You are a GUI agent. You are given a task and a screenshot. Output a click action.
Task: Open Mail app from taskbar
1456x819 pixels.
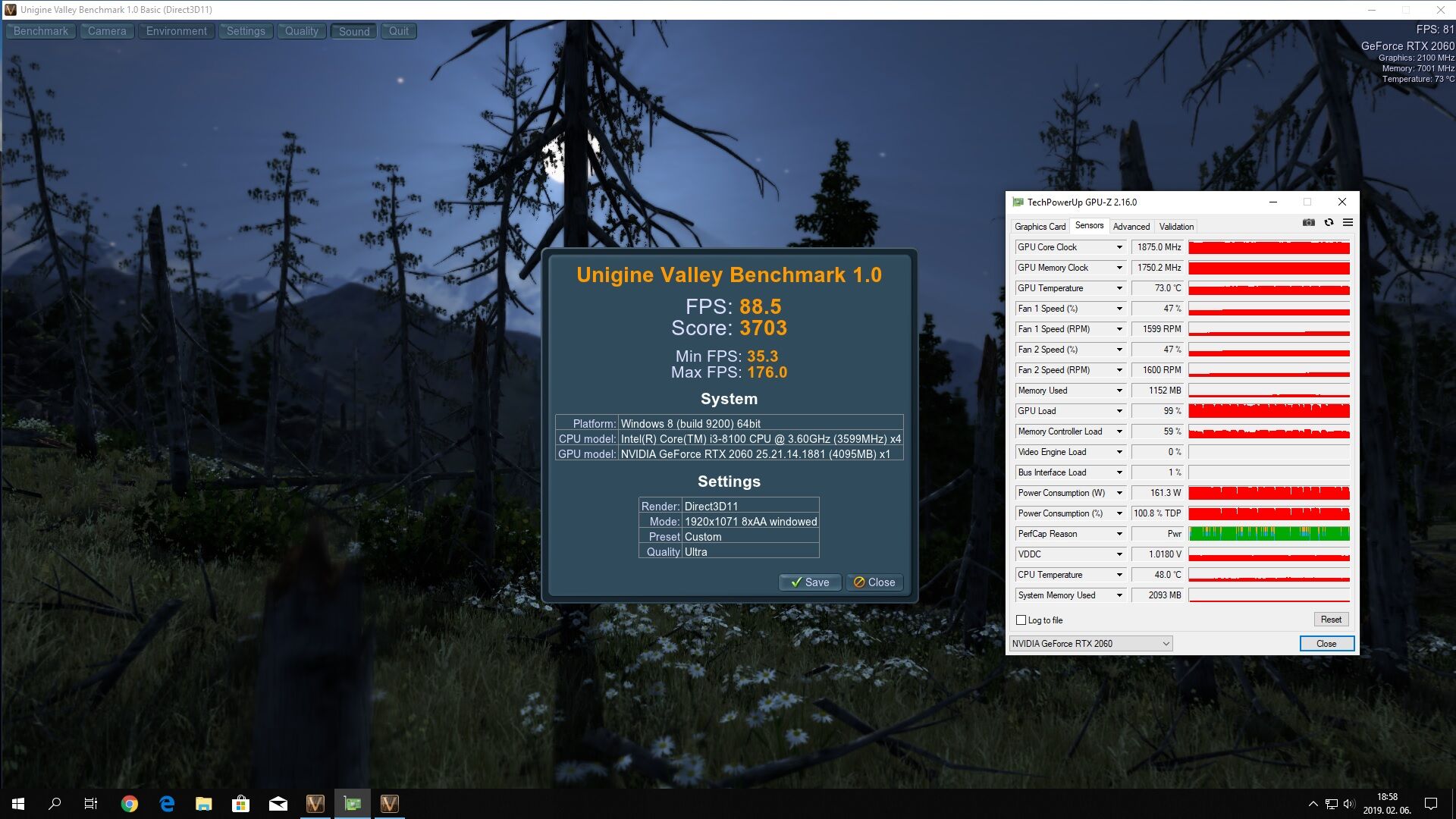click(278, 804)
